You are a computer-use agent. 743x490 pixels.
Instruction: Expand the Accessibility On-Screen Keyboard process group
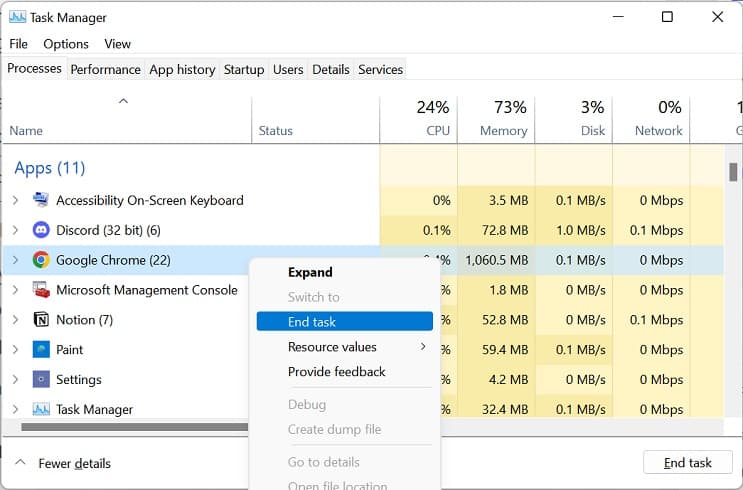coord(15,200)
